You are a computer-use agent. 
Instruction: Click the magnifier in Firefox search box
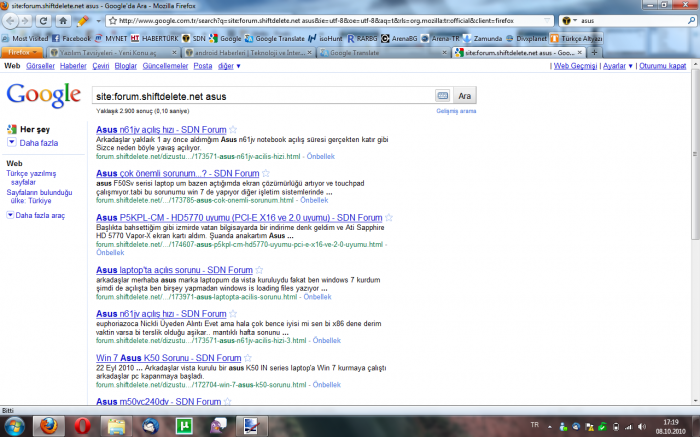coord(691,21)
